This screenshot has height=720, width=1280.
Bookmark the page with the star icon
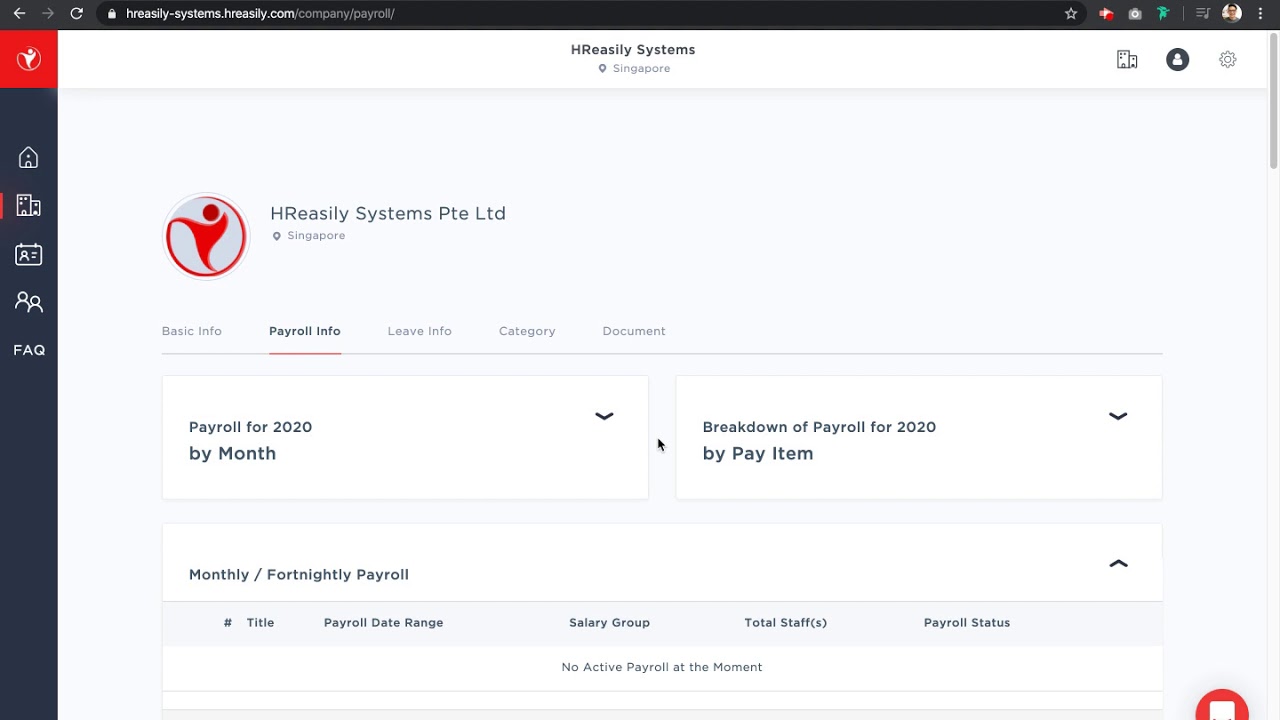pos(1071,13)
